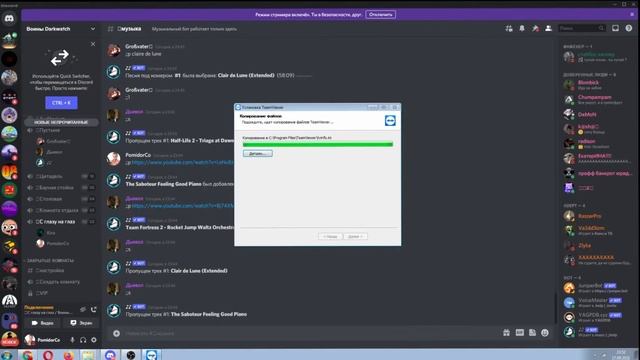Click Grobvater's avatar on first message

(x=113, y=50)
